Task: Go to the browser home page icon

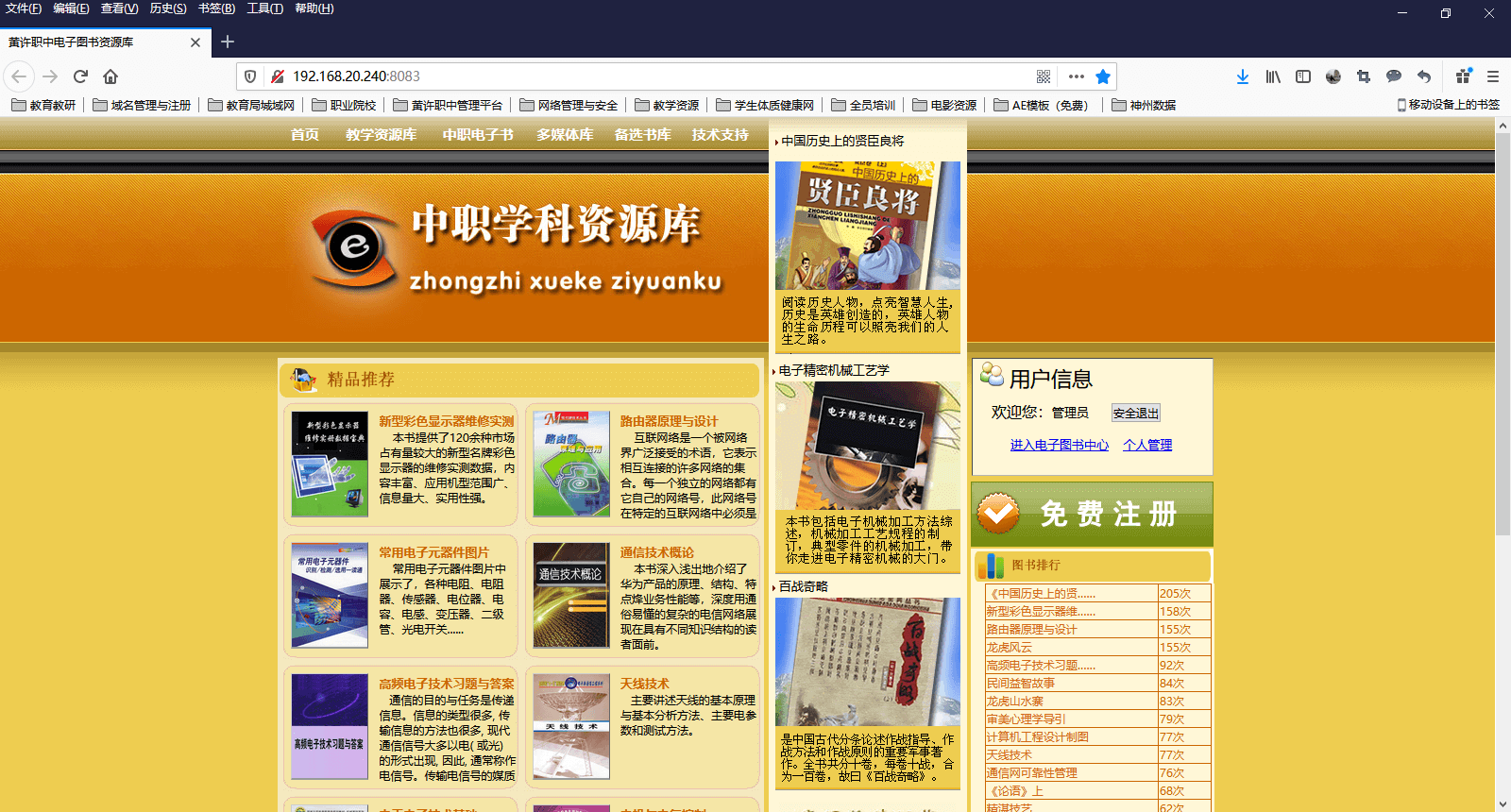Action: pyautogui.click(x=110, y=76)
